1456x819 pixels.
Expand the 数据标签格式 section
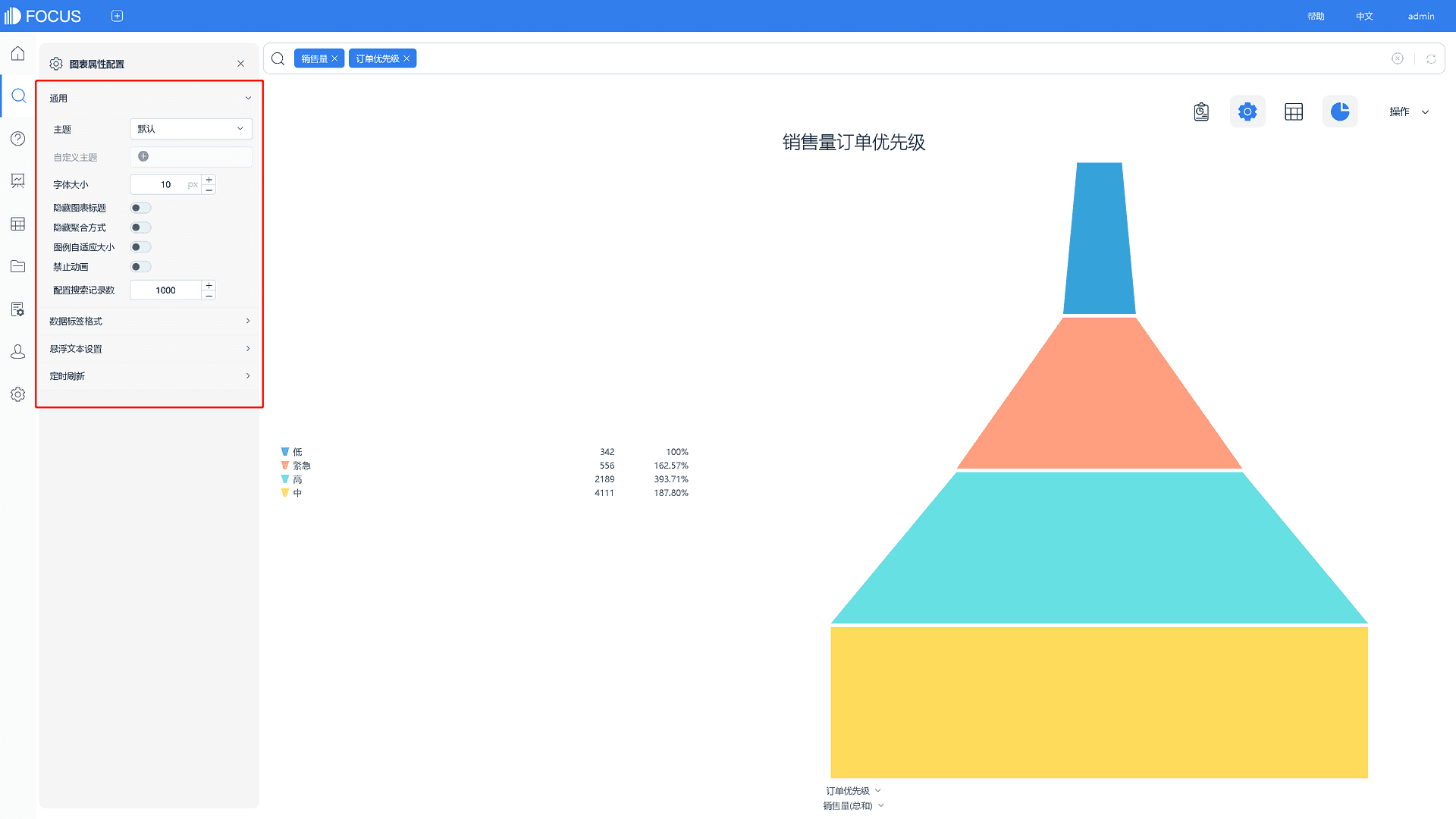(149, 321)
